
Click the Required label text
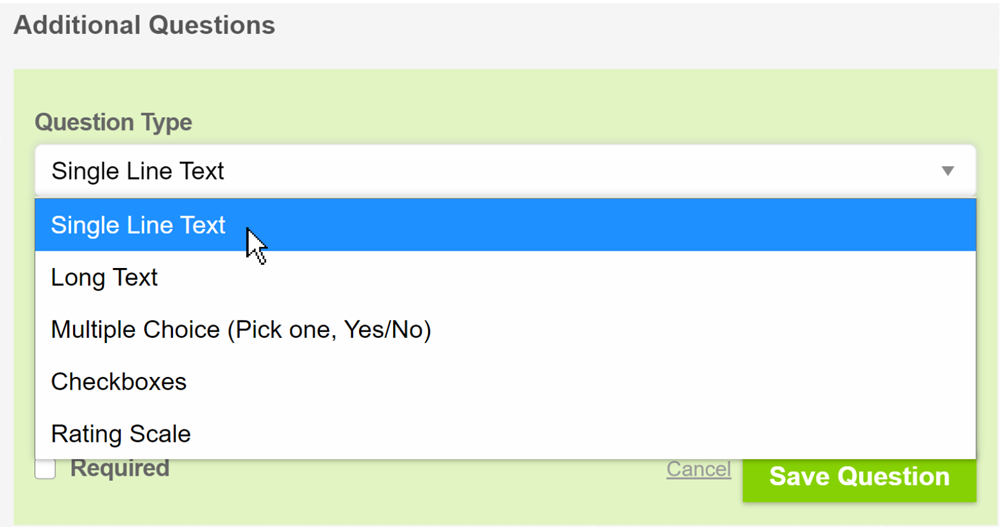[x=119, y=468]
